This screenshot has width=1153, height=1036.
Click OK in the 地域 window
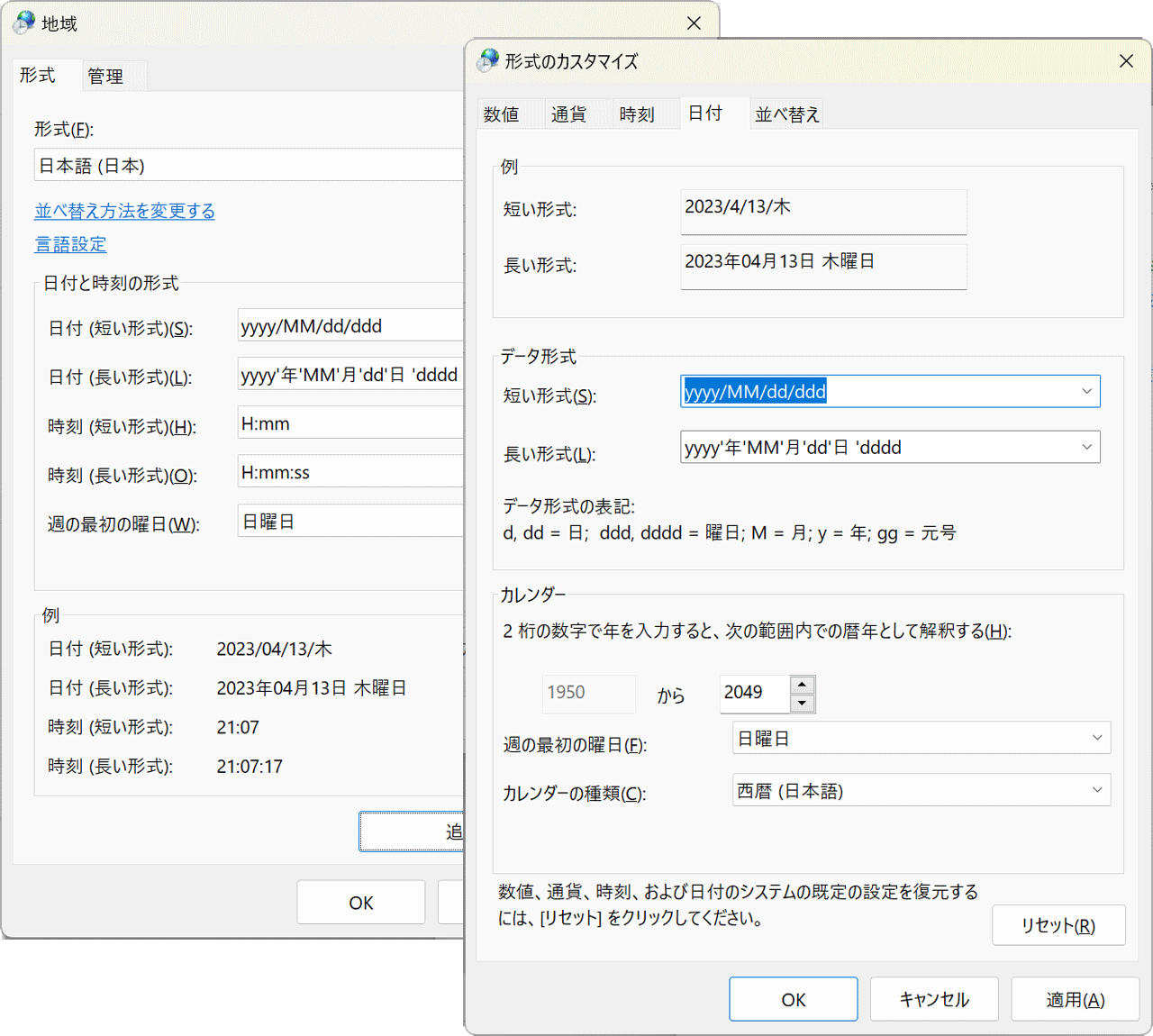pos(361,903)
